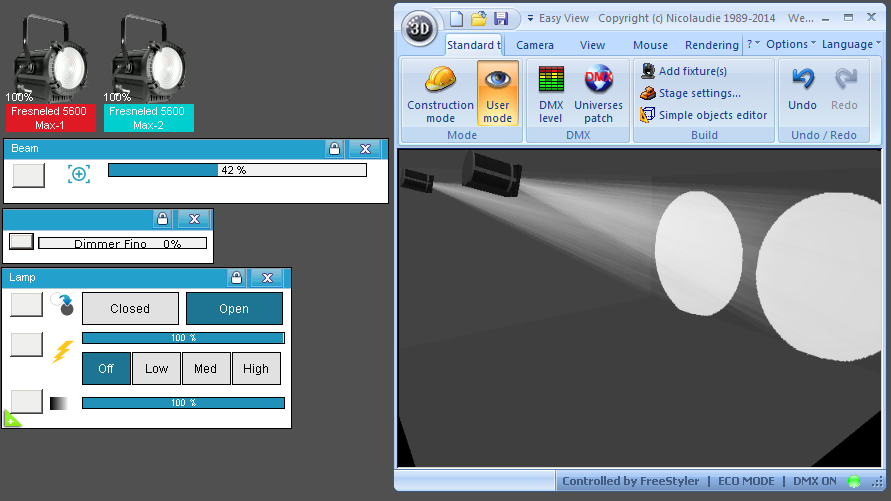The width and height of the screenshot is (891, 501).
Task: Set shutter to Open
Action: coord(234,308)
